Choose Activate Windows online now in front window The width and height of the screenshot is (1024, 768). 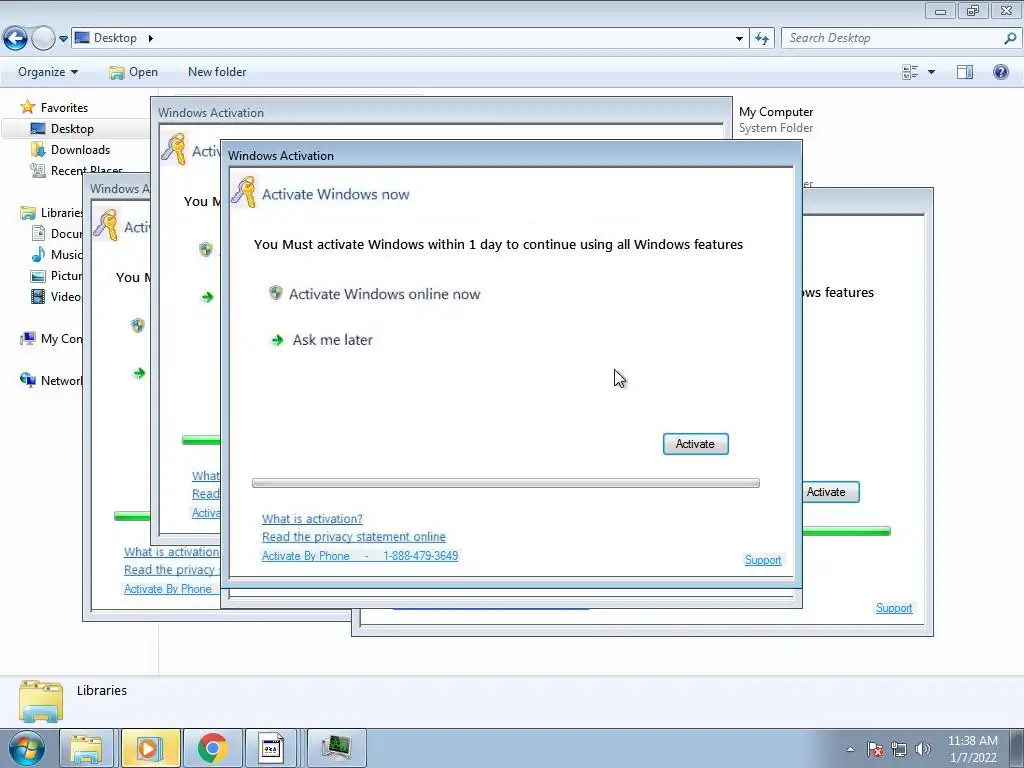[385, 294]
